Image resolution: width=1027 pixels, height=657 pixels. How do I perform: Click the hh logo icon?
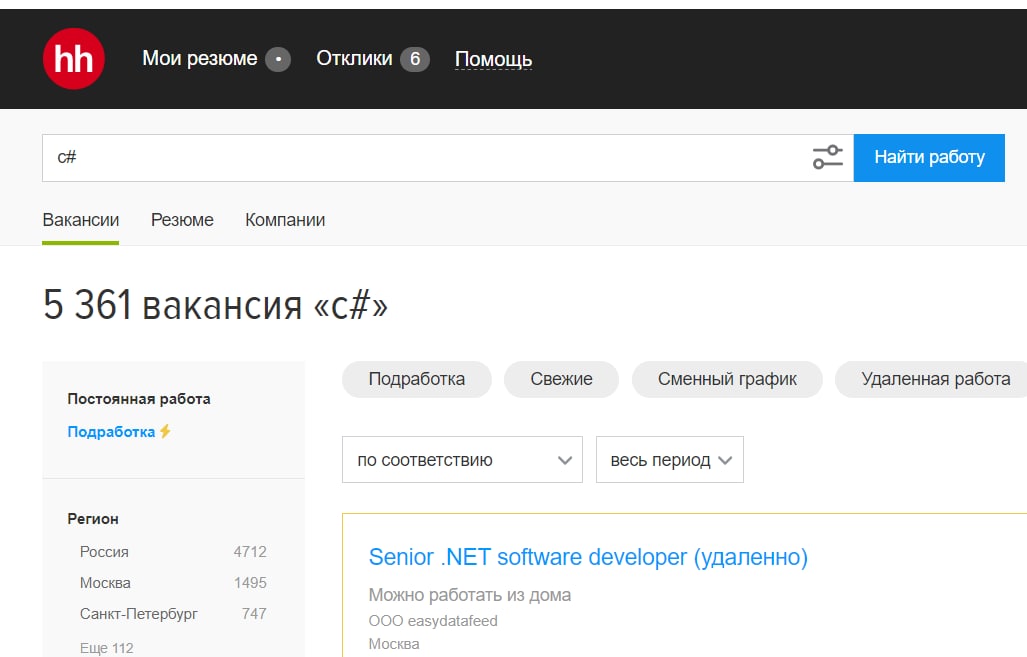[x=74, y=59]
